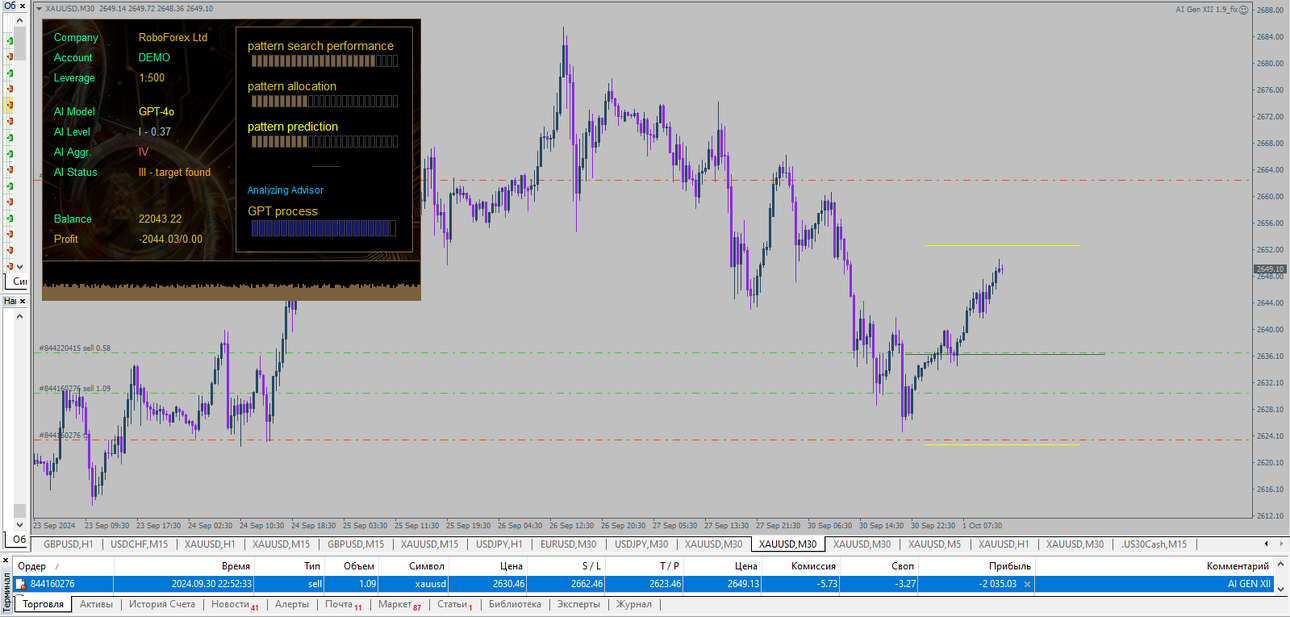Switch to .US30Cash,M15 chart tab
This screenshot has width=1290, height=617.
[x=1154, y=544]
